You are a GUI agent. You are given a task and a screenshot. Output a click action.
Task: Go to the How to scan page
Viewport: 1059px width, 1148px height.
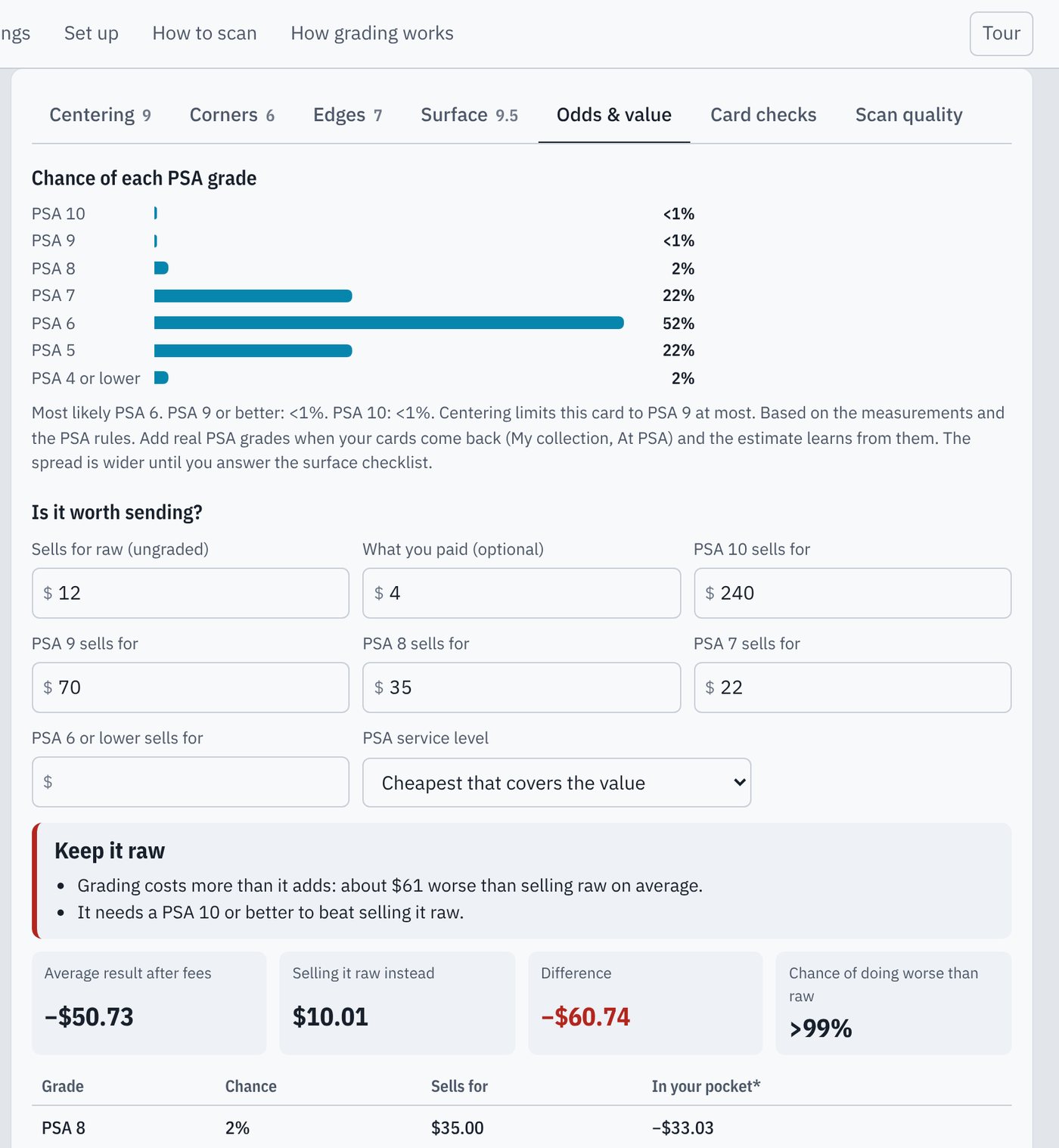coord(204,33)
